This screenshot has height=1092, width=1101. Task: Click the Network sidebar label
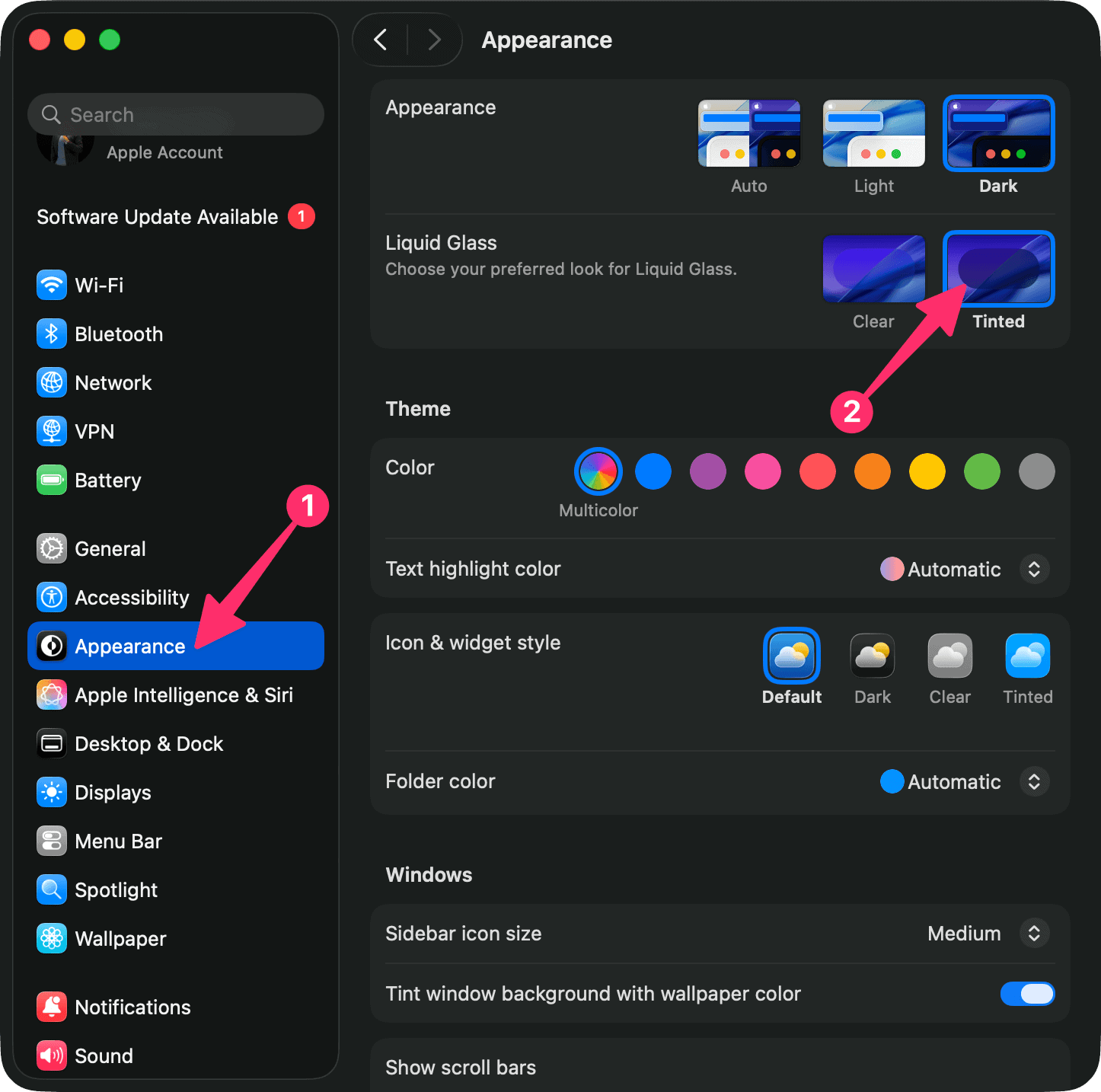pyautogui.click(x=113, y=383)
